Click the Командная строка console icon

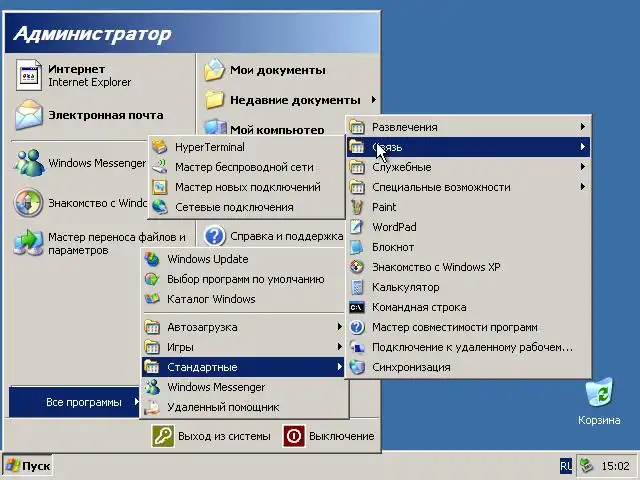pyautogui.click(x=357, y=307)
